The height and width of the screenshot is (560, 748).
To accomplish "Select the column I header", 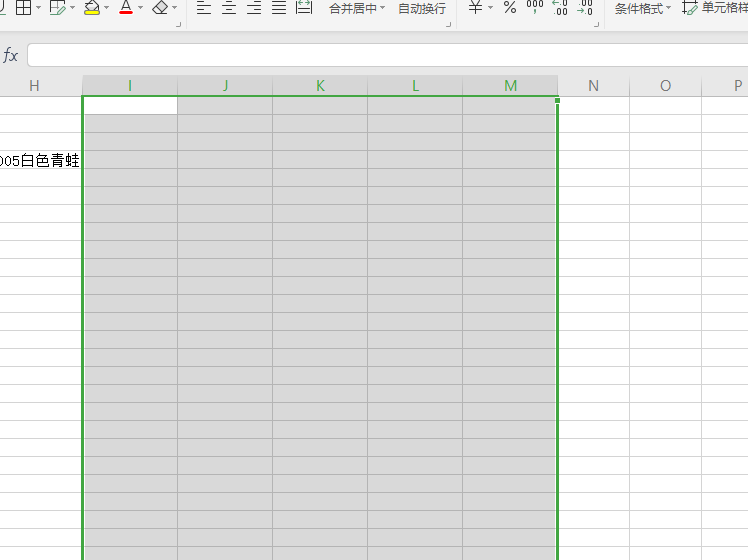I will pos(130,86).
